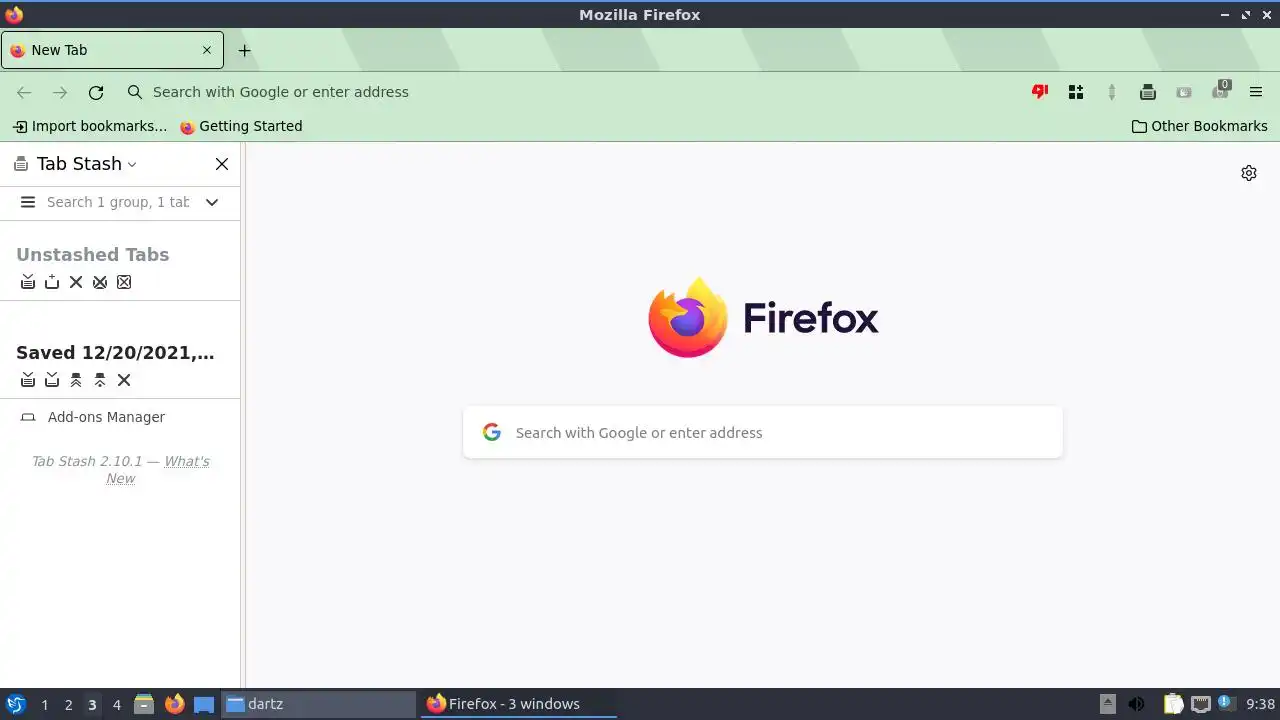Click the update notification tray icon

[1226, 704]
